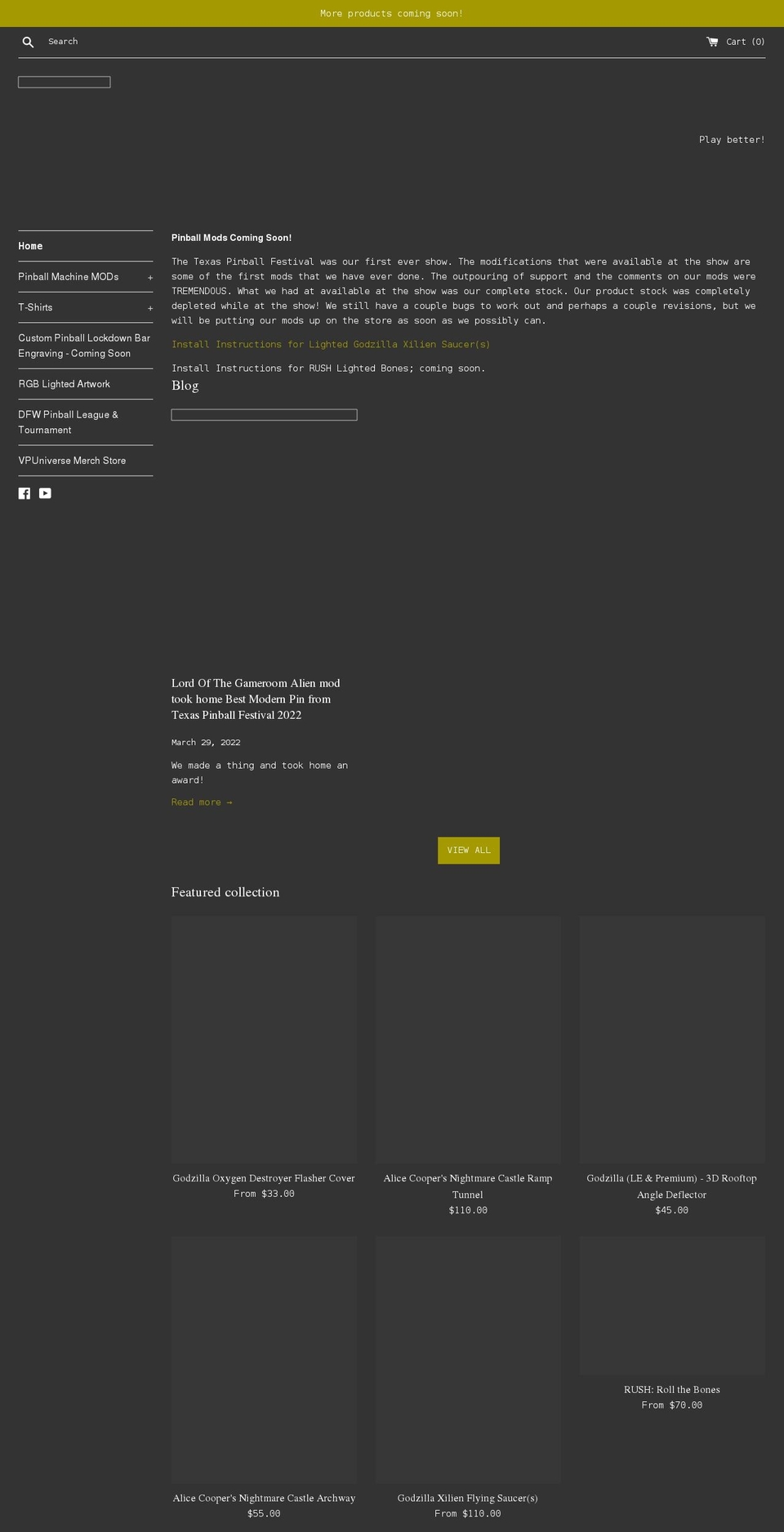
Task: Open VPUniverse Merch Store link
Action: pyautogui.click(x=72, y=461)
